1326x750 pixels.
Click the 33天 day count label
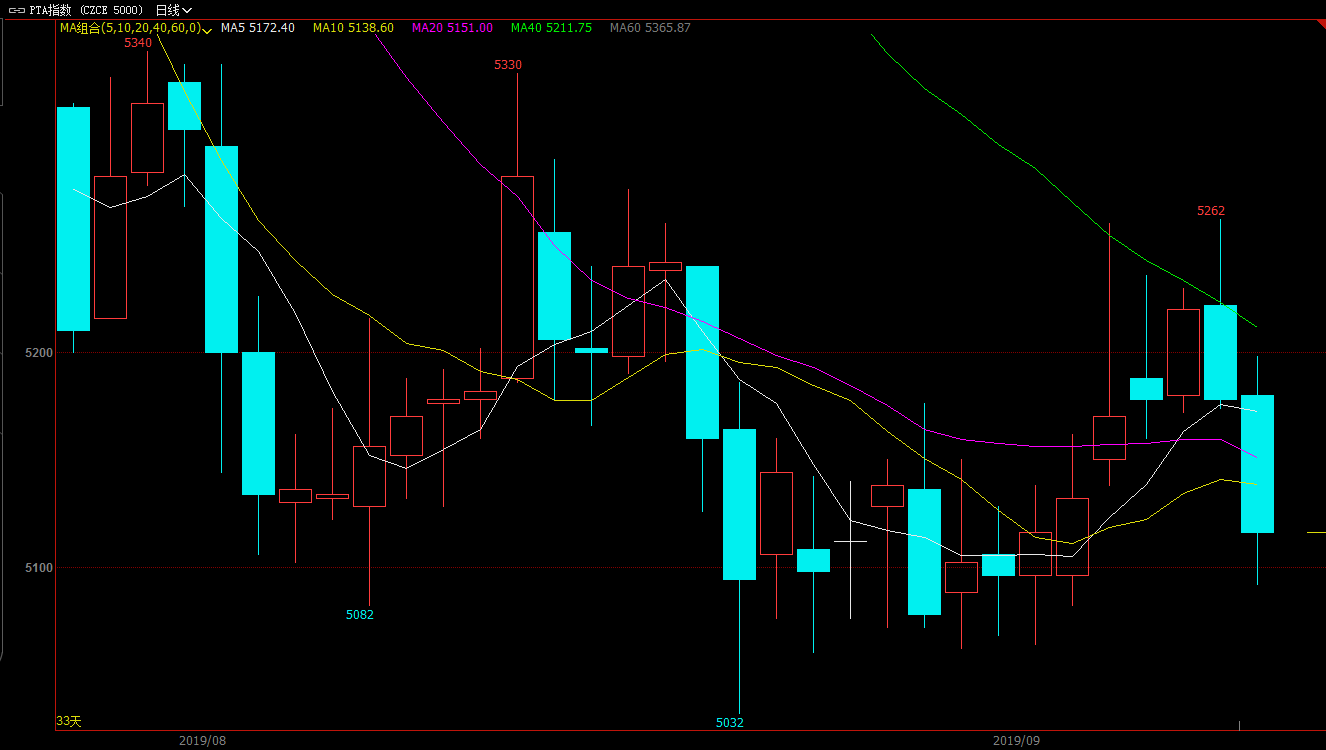69,721
